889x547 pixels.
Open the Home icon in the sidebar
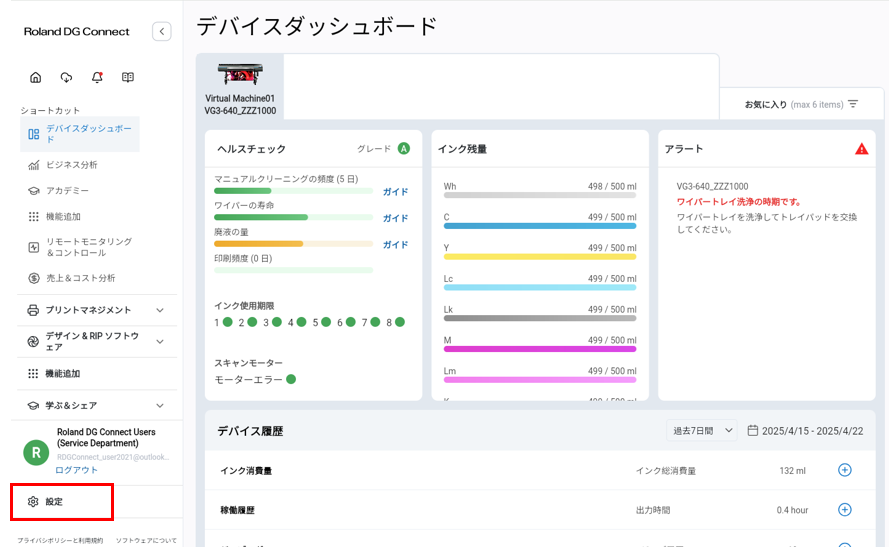pos(35,77)
